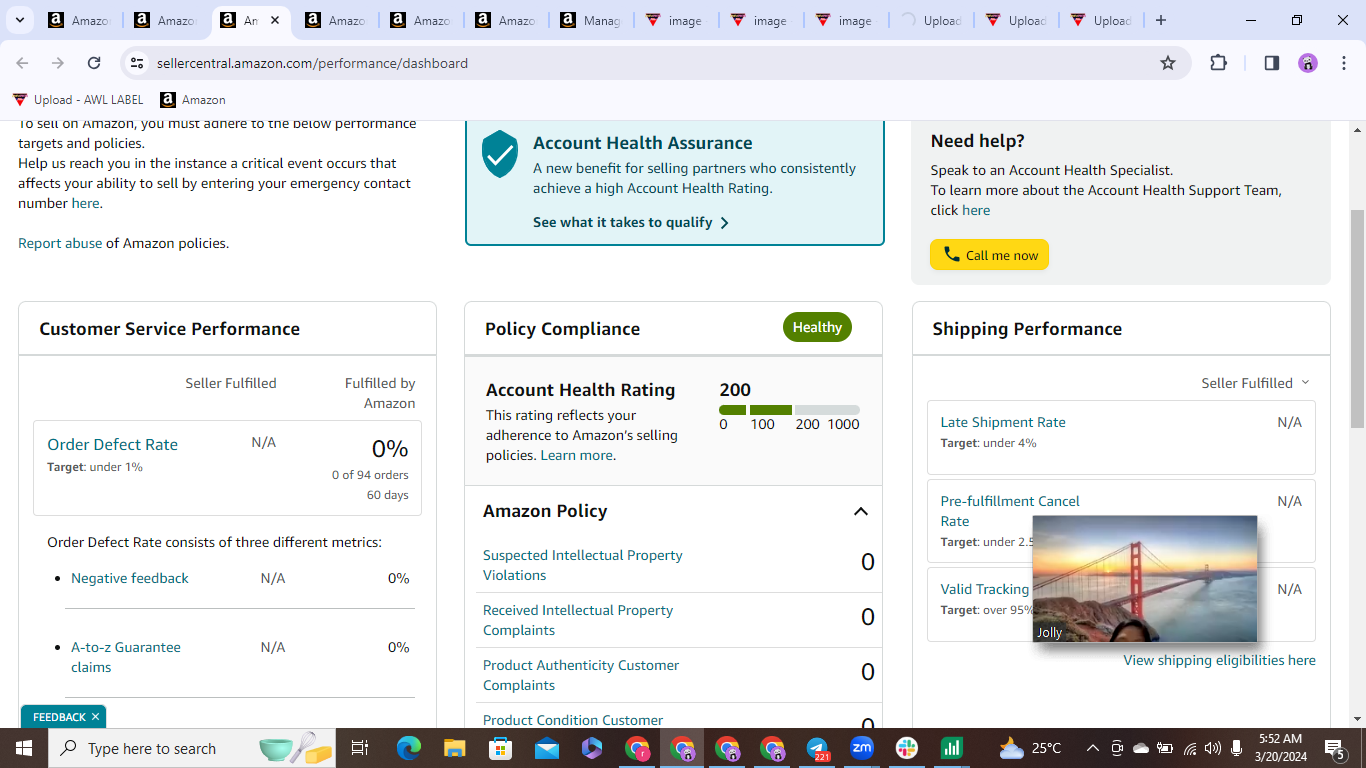1366x768 pixels.
Task: Open the tab search dropdown arrow
Action: (19, 20)
